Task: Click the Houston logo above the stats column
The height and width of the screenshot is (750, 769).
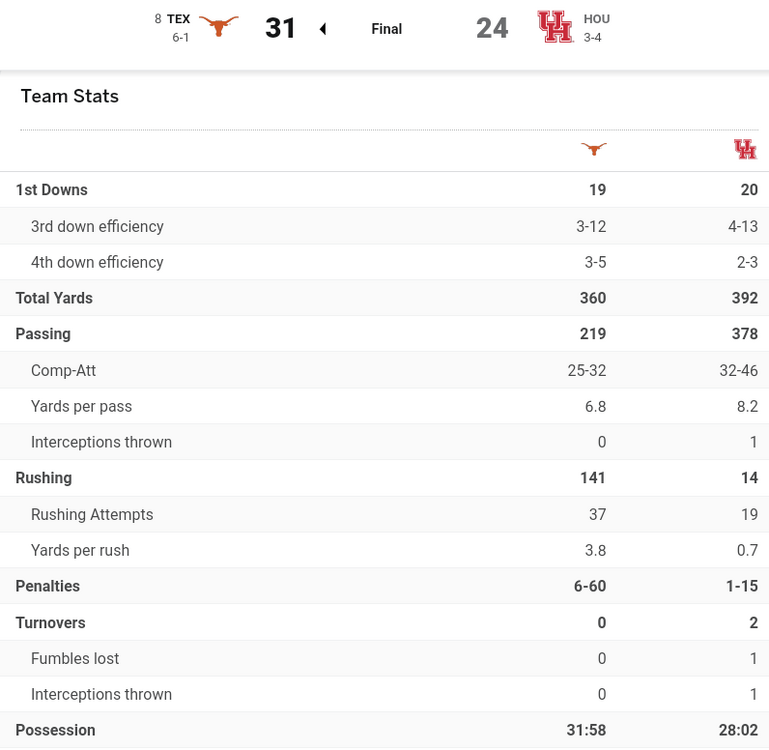Action: [x=745, y=149]
